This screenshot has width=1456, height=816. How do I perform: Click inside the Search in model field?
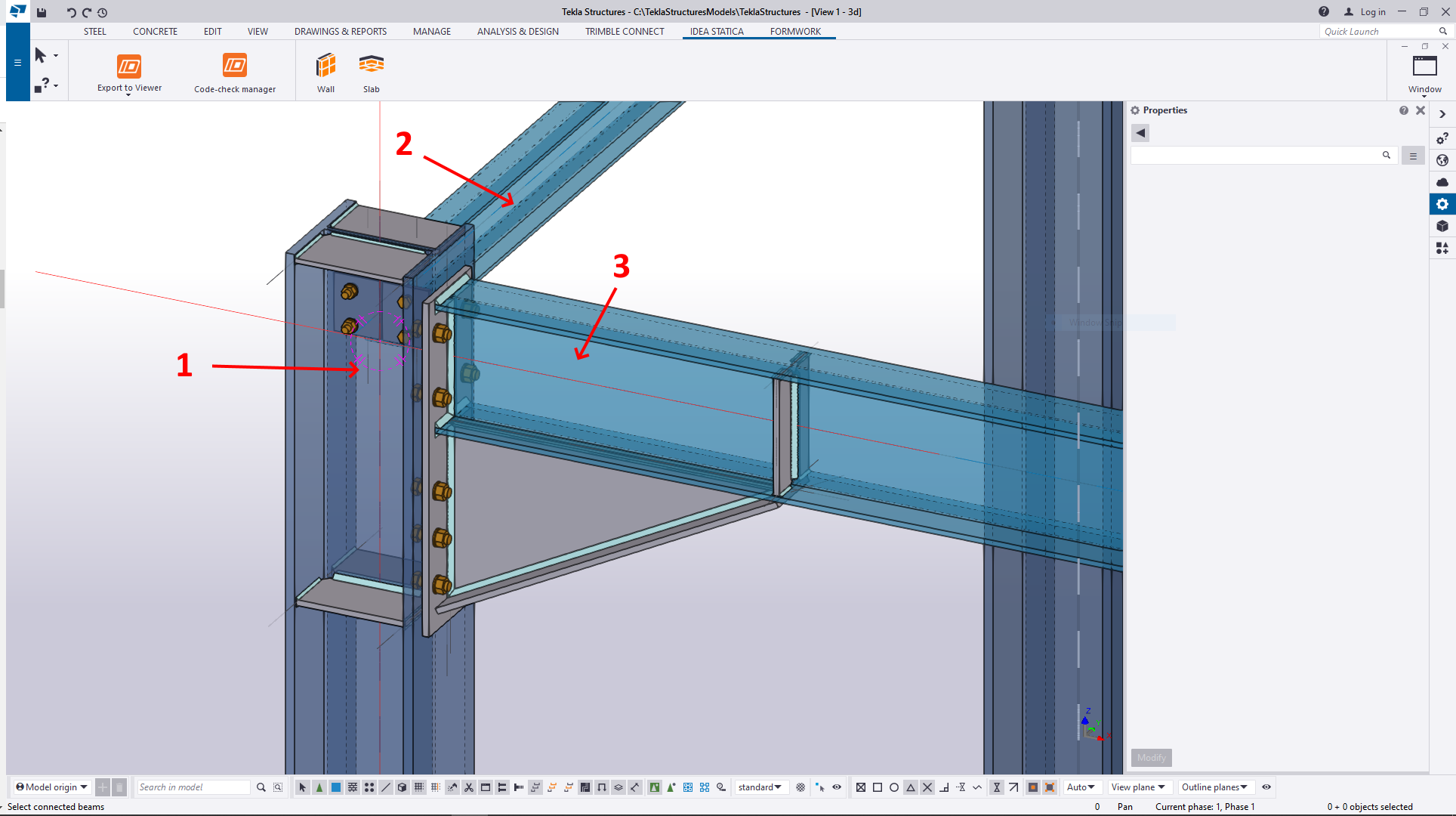193,787
